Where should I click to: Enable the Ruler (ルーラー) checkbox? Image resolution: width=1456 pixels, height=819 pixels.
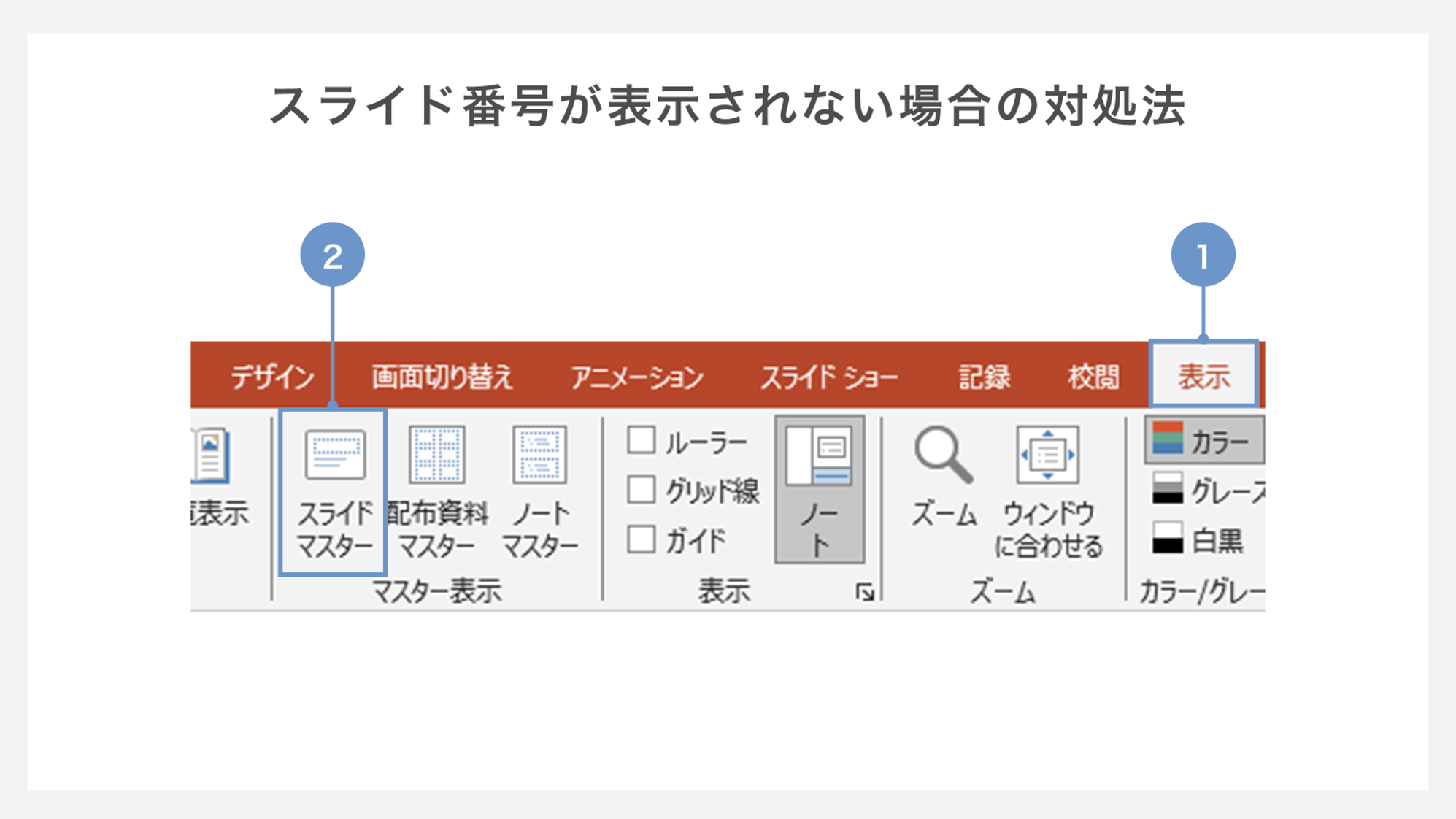642,440
